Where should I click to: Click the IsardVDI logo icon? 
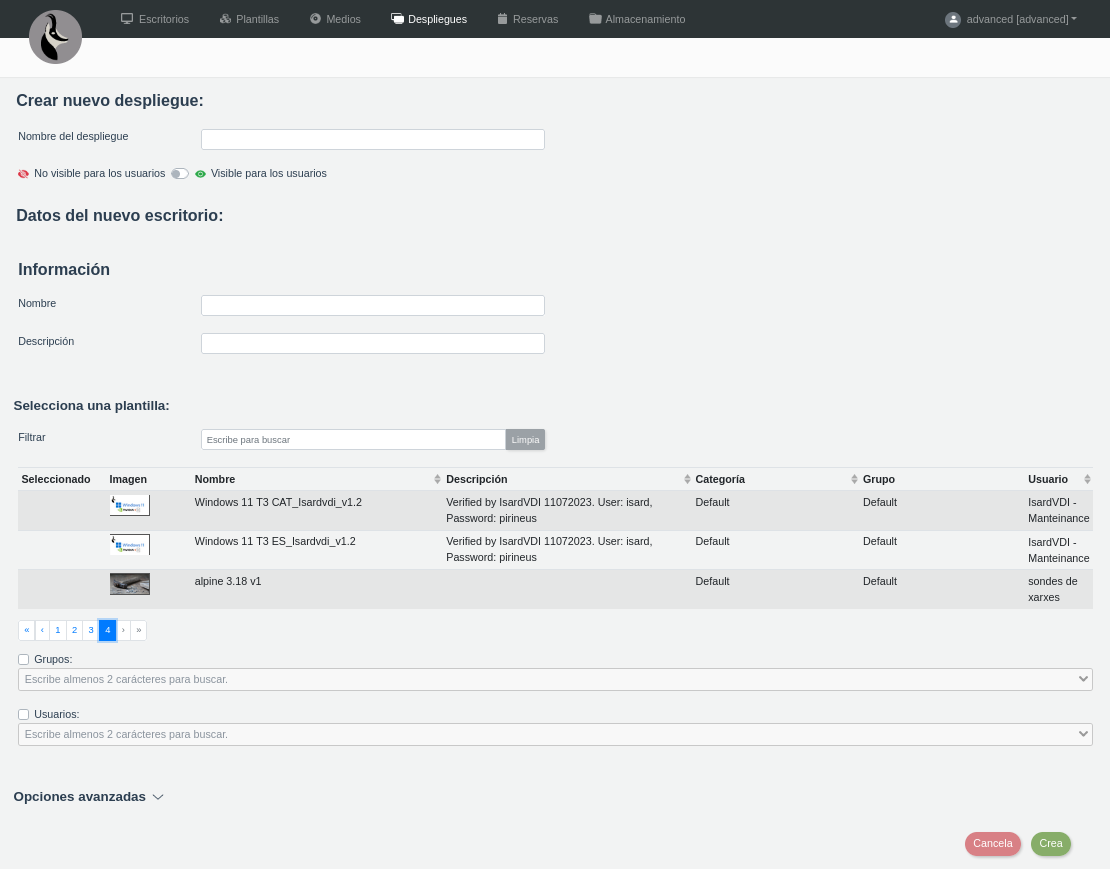click(x=55, y=37)
